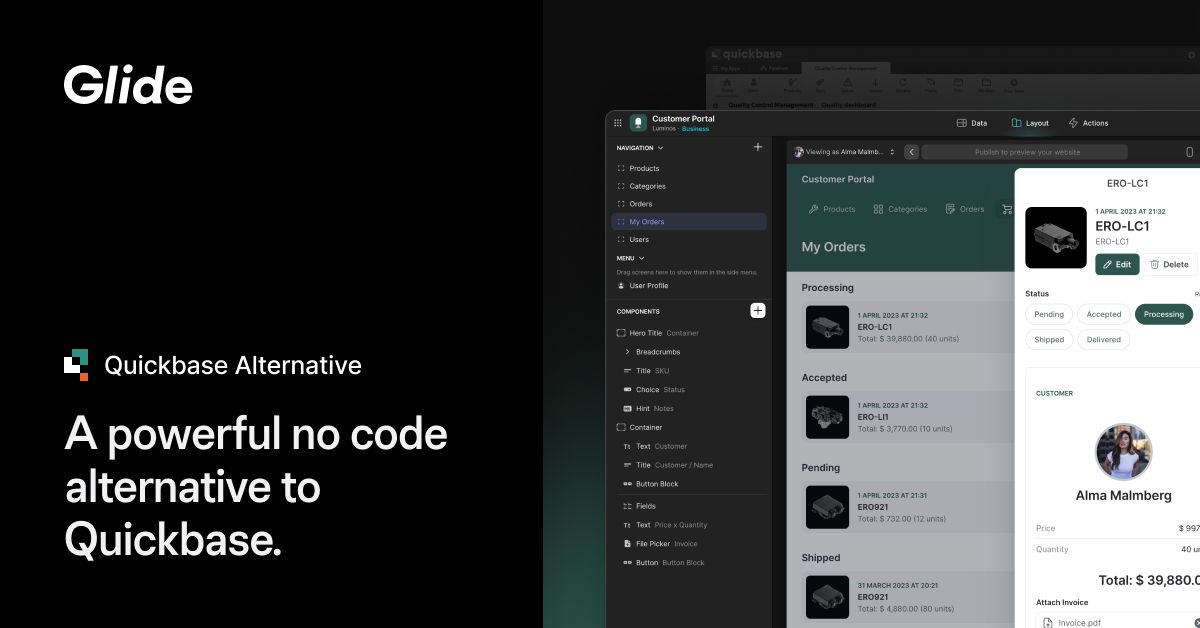The image size is (1200, 628).
Task: Click Alma Malmberg's profile photo
Action: pos(1123,452)
